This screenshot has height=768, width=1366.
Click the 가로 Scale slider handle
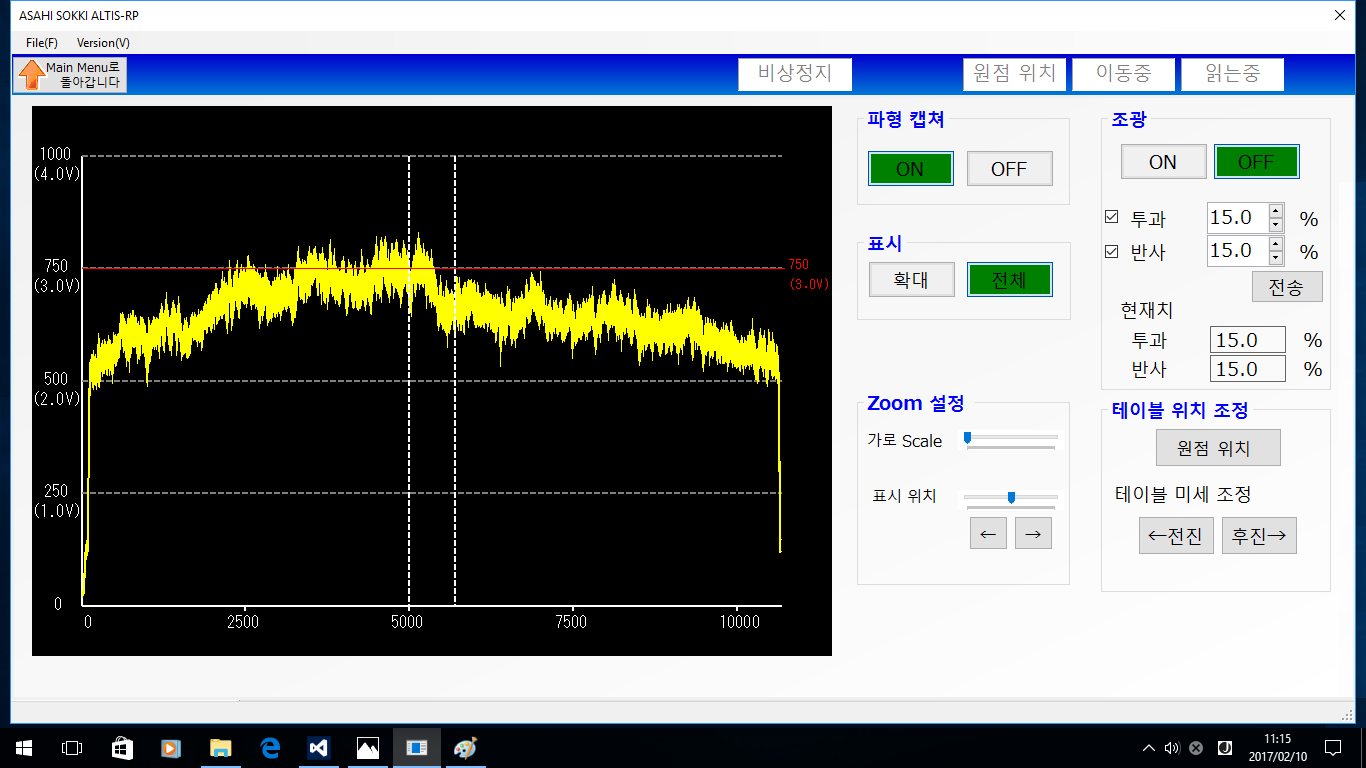(967, 437)
